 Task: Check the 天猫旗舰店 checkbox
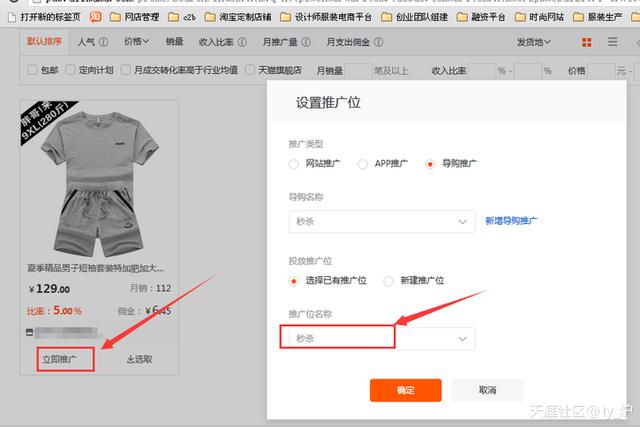pos(250,70)
